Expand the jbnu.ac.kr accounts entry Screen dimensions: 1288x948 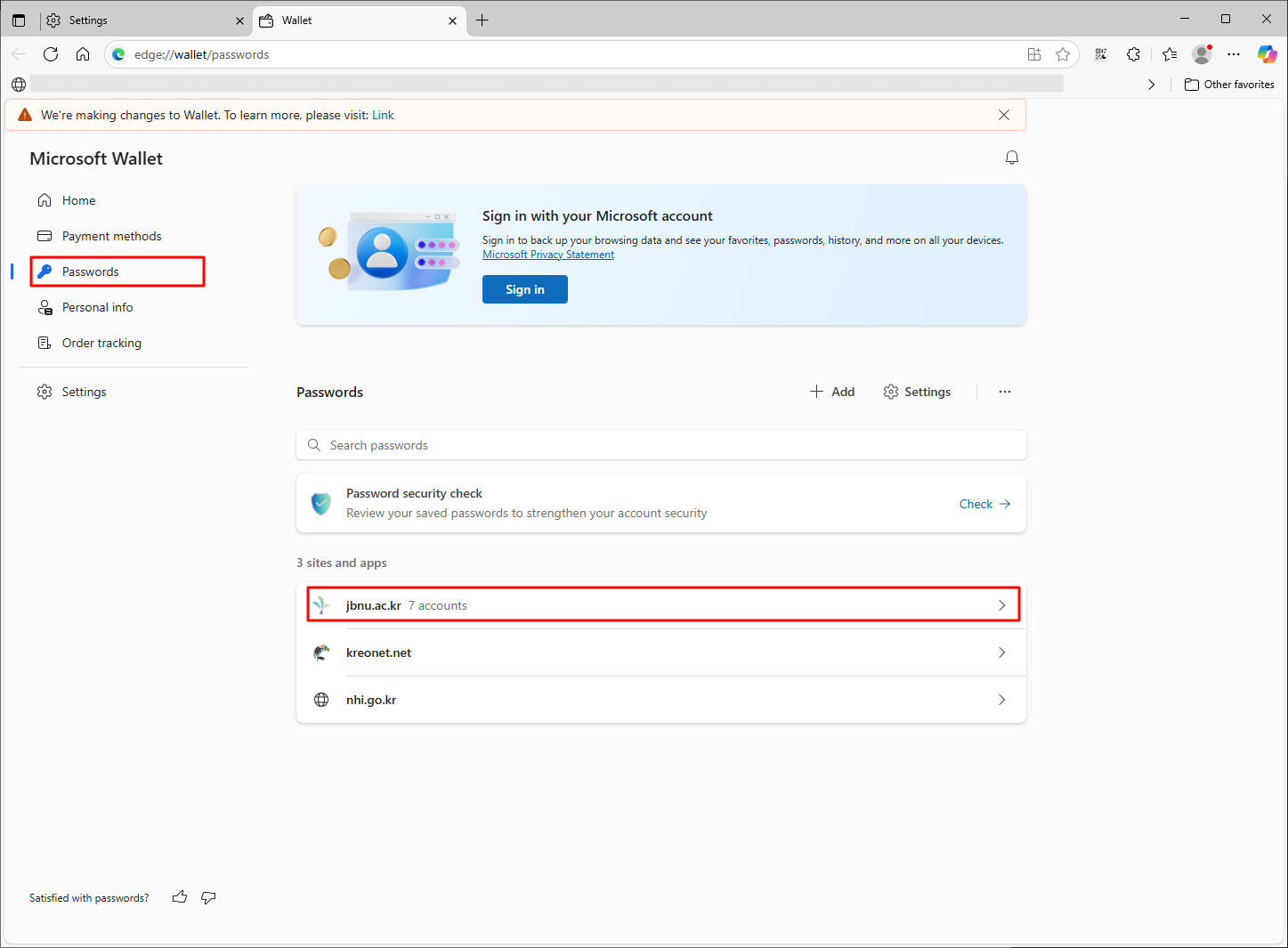[x=663, y=605]
